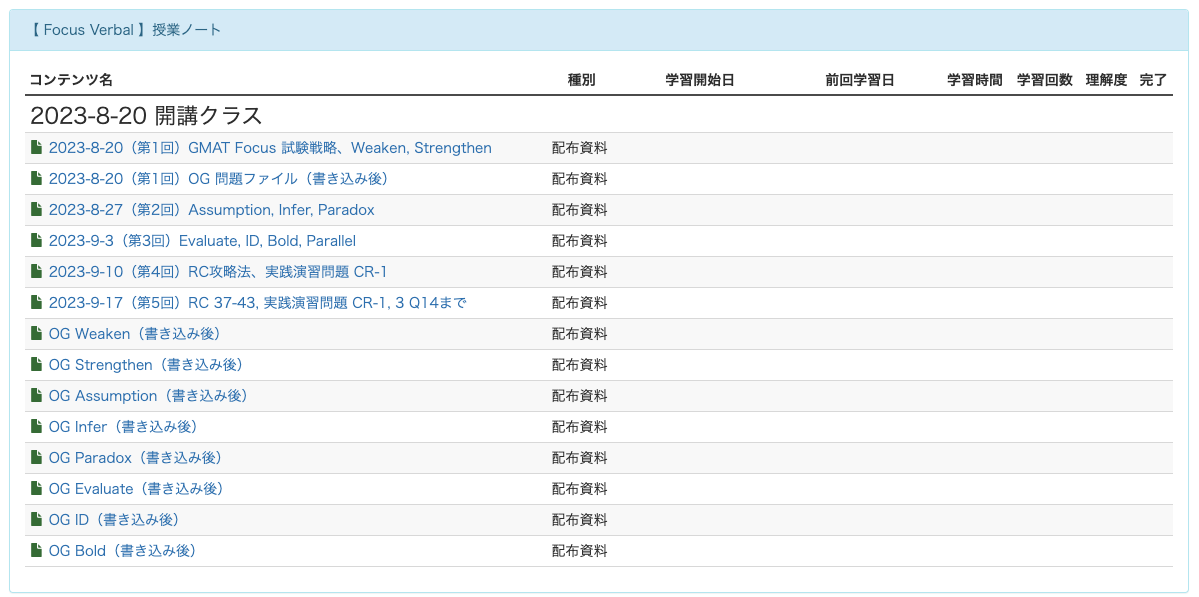
Task: Click the 学習開始日 column header
Action: tap(700, 80)
